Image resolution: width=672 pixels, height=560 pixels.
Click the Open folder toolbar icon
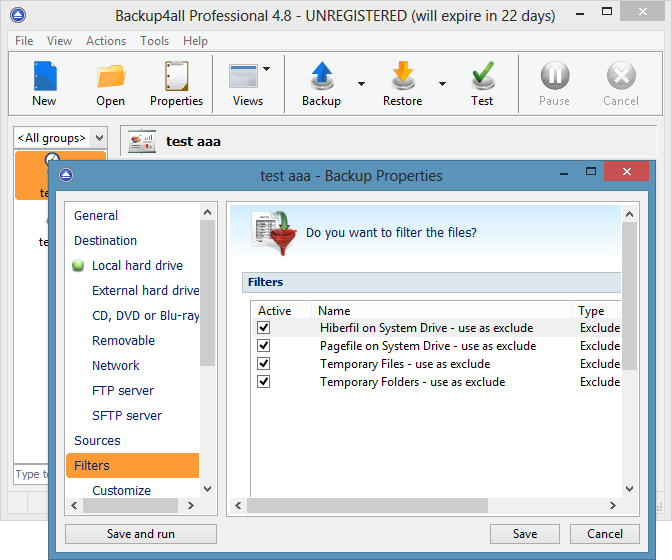[x=111, y=76]
